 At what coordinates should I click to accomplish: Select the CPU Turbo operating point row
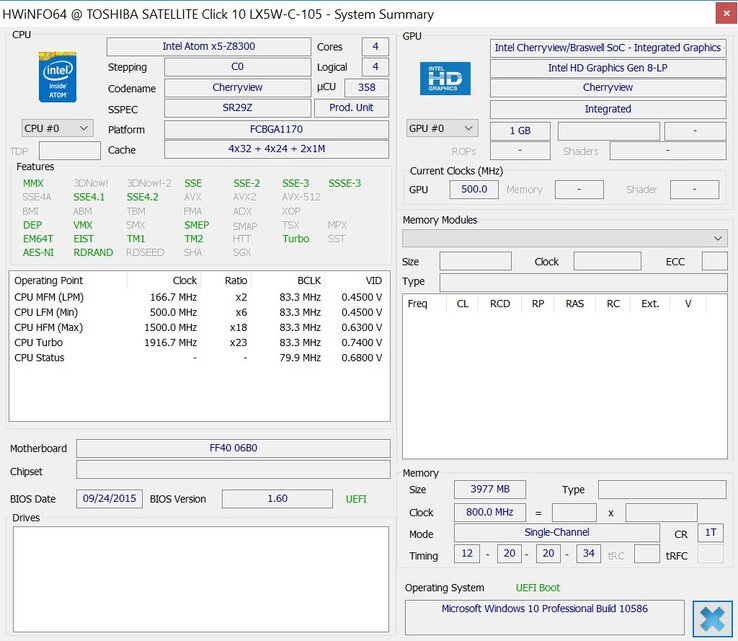tap(198, 342)
